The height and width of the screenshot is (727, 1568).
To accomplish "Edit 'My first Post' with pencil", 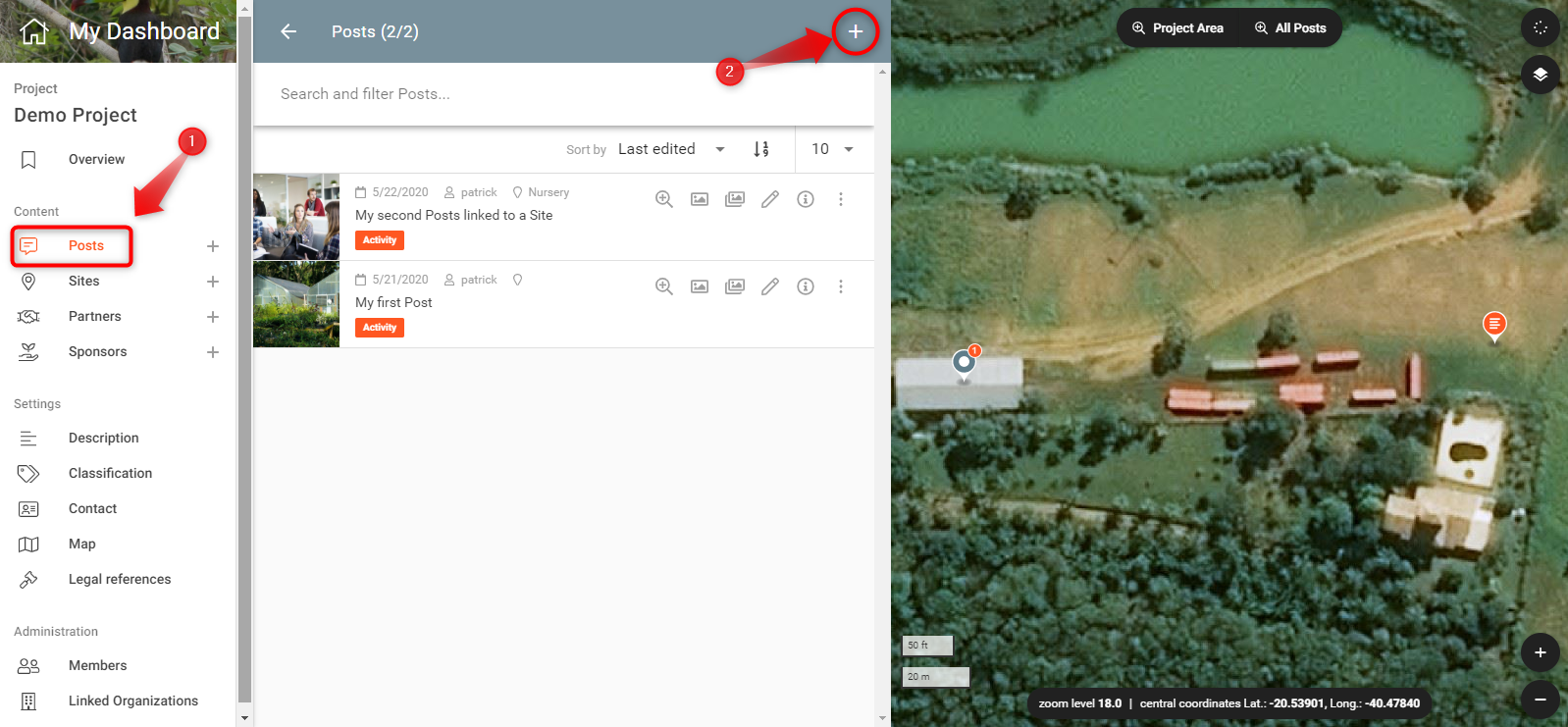I will point(770,286).
